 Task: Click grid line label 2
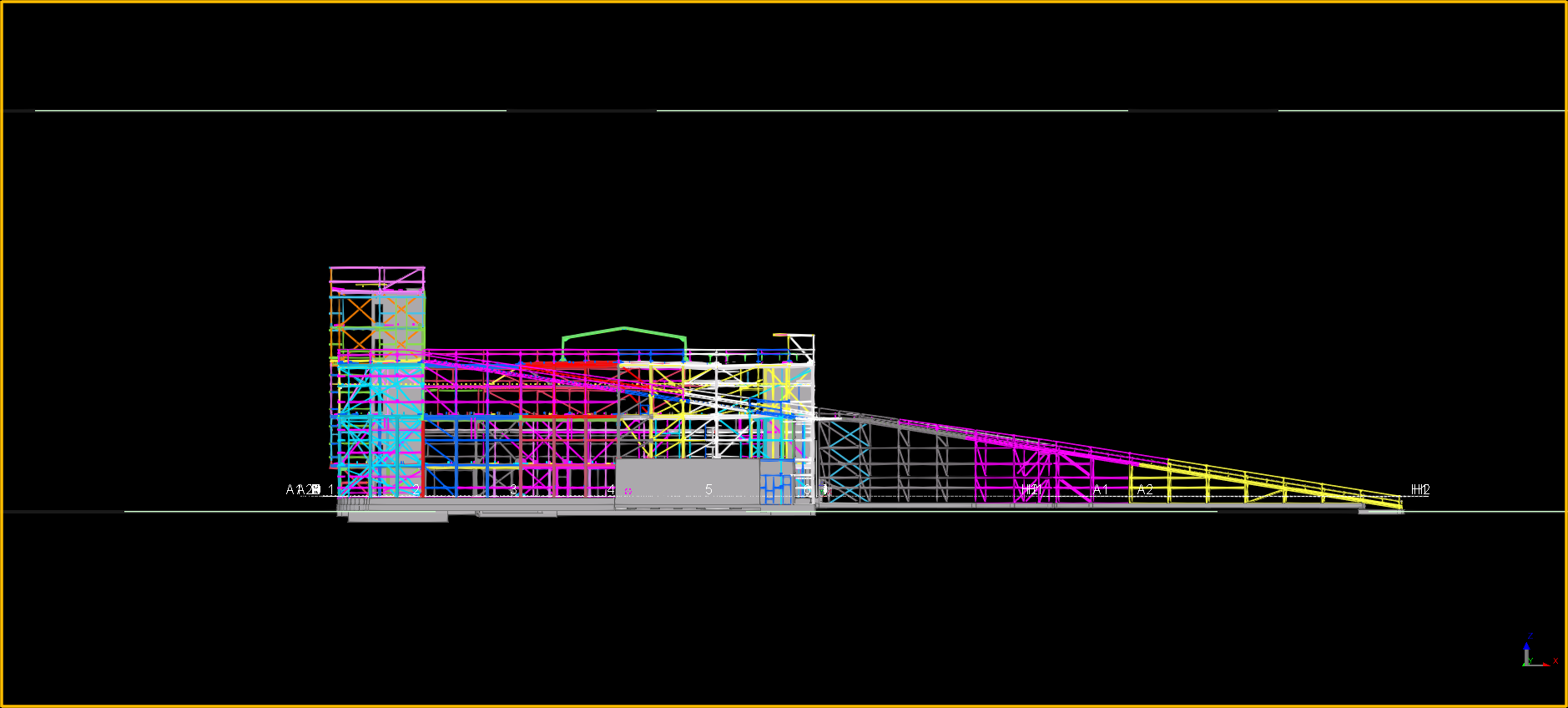416,490
